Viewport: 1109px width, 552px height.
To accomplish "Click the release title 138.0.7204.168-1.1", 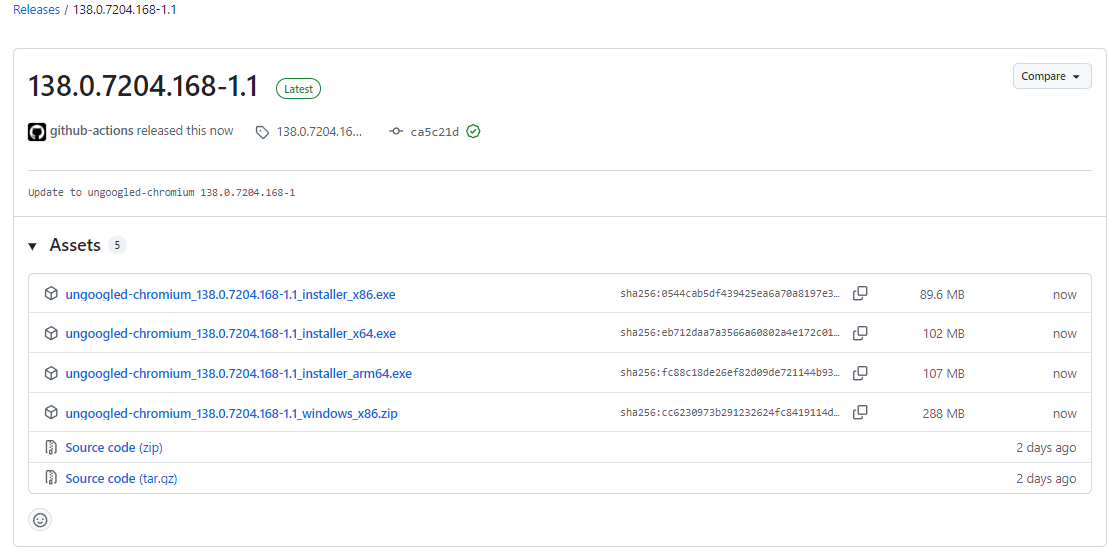I will click(x=143, y=86).
